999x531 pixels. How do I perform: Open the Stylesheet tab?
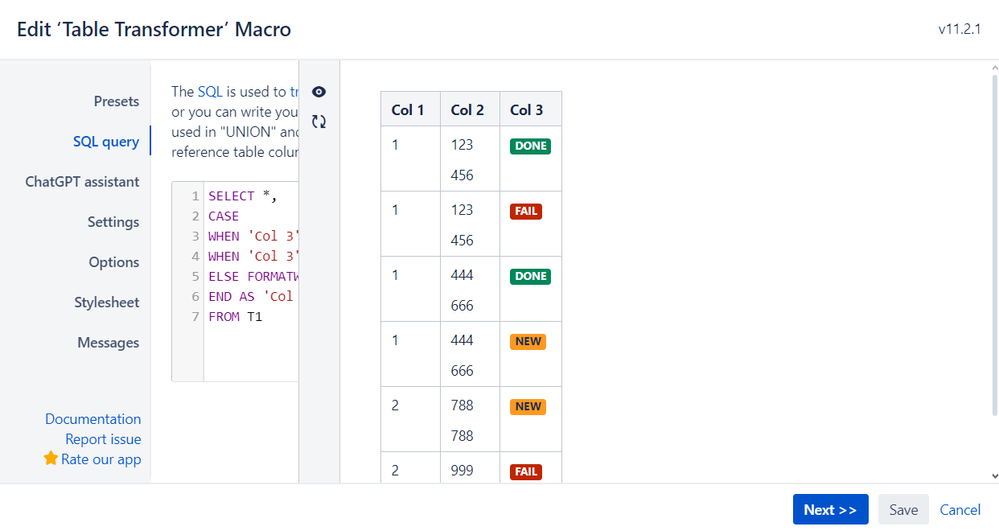(x=107, y=302)
